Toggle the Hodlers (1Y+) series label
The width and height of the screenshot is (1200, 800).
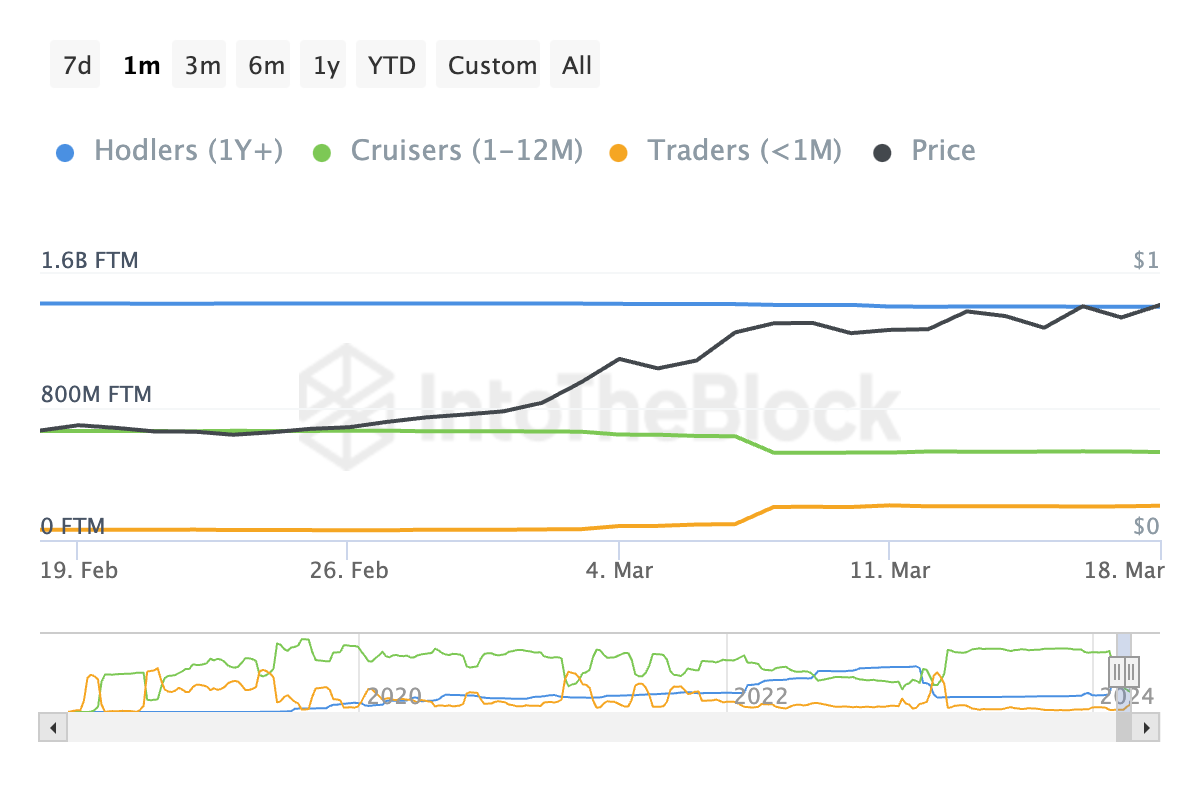click(188, 151)
